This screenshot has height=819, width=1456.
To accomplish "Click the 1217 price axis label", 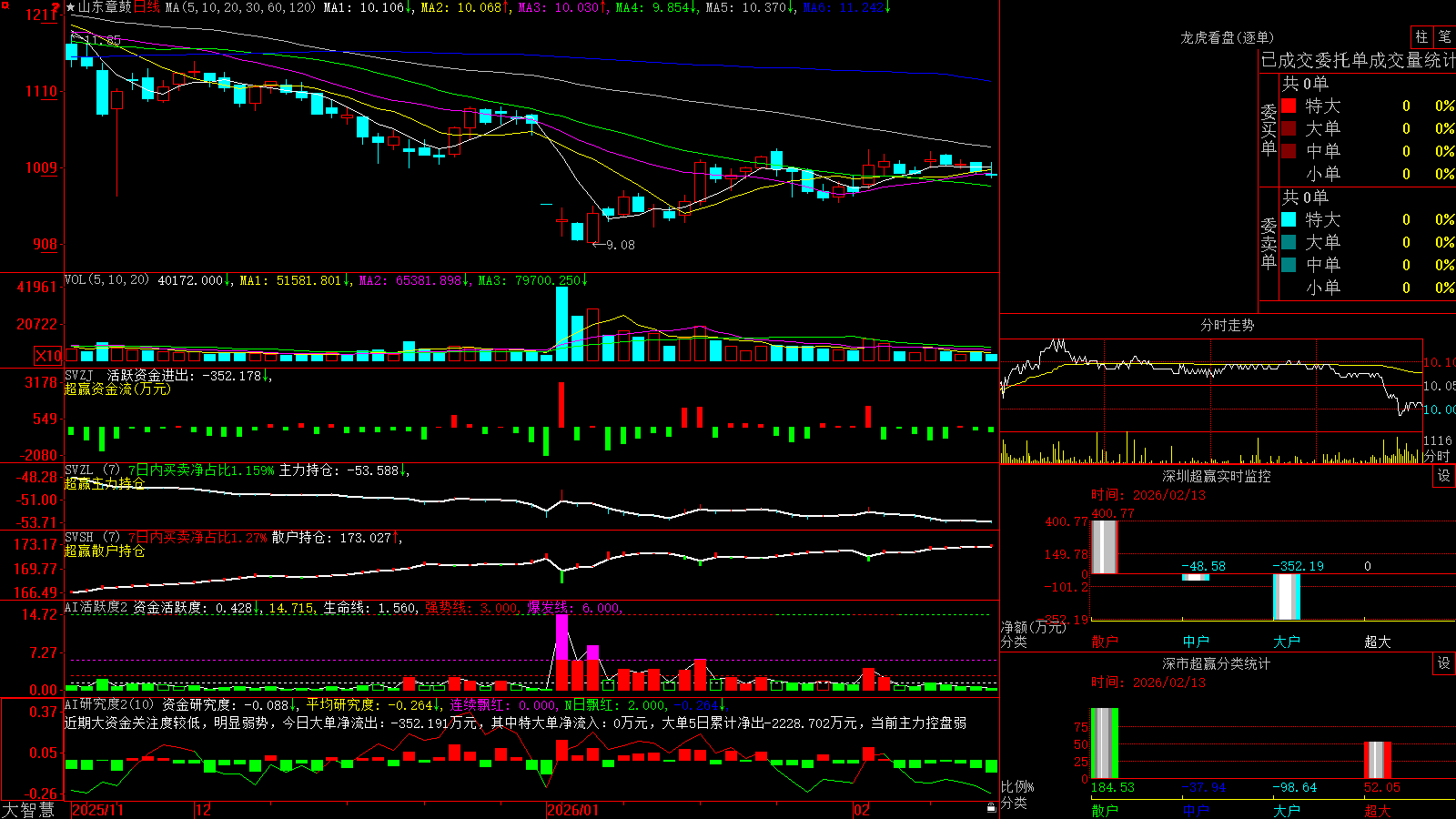I will [x=43, y=15].
